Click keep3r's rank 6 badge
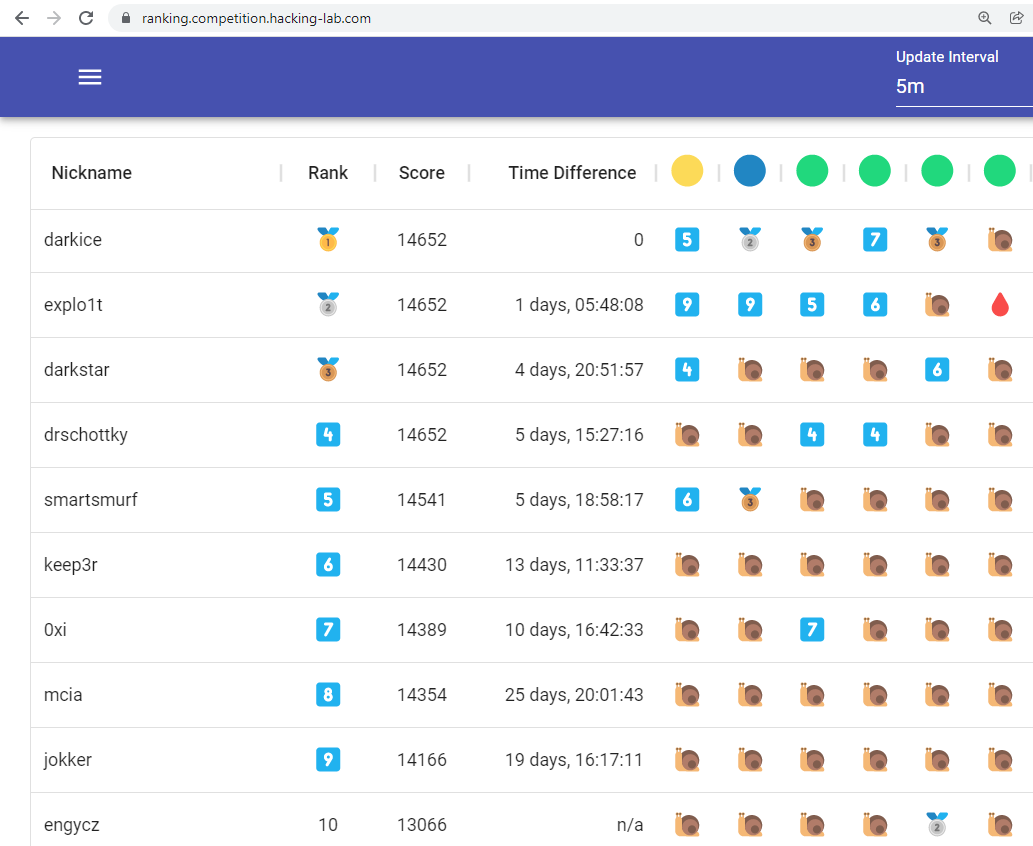Screen dimensions: 1033x846 [328, 565]
